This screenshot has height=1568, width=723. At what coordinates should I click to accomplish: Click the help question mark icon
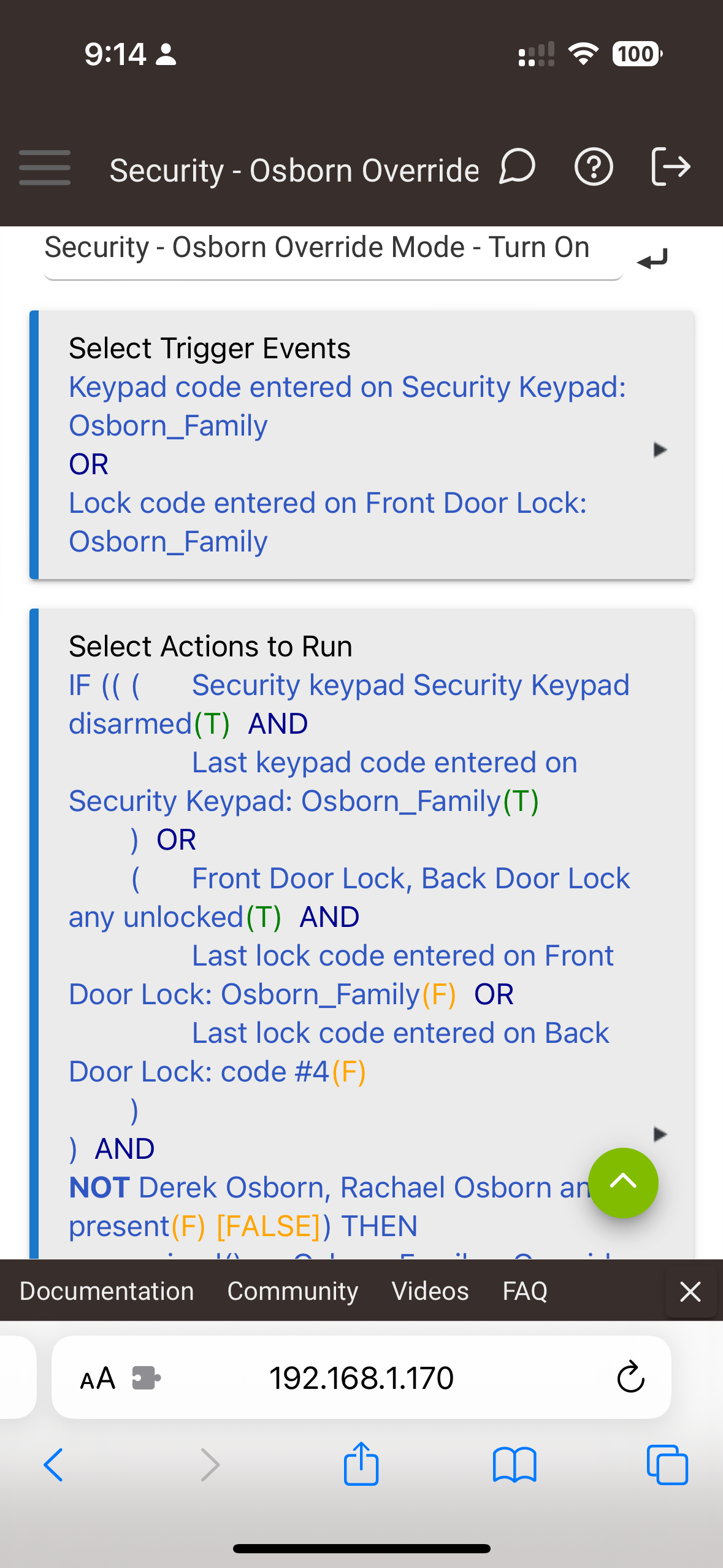pos(593,167)
